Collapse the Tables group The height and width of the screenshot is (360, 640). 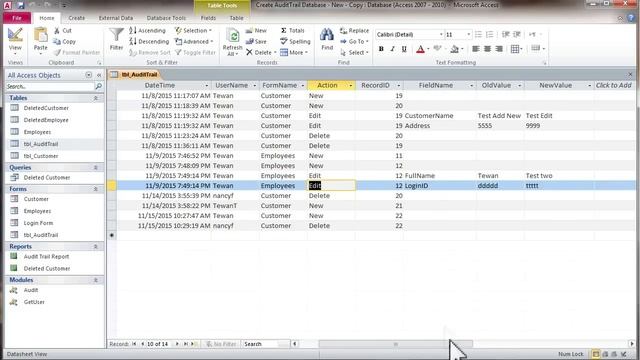[96, 98]
